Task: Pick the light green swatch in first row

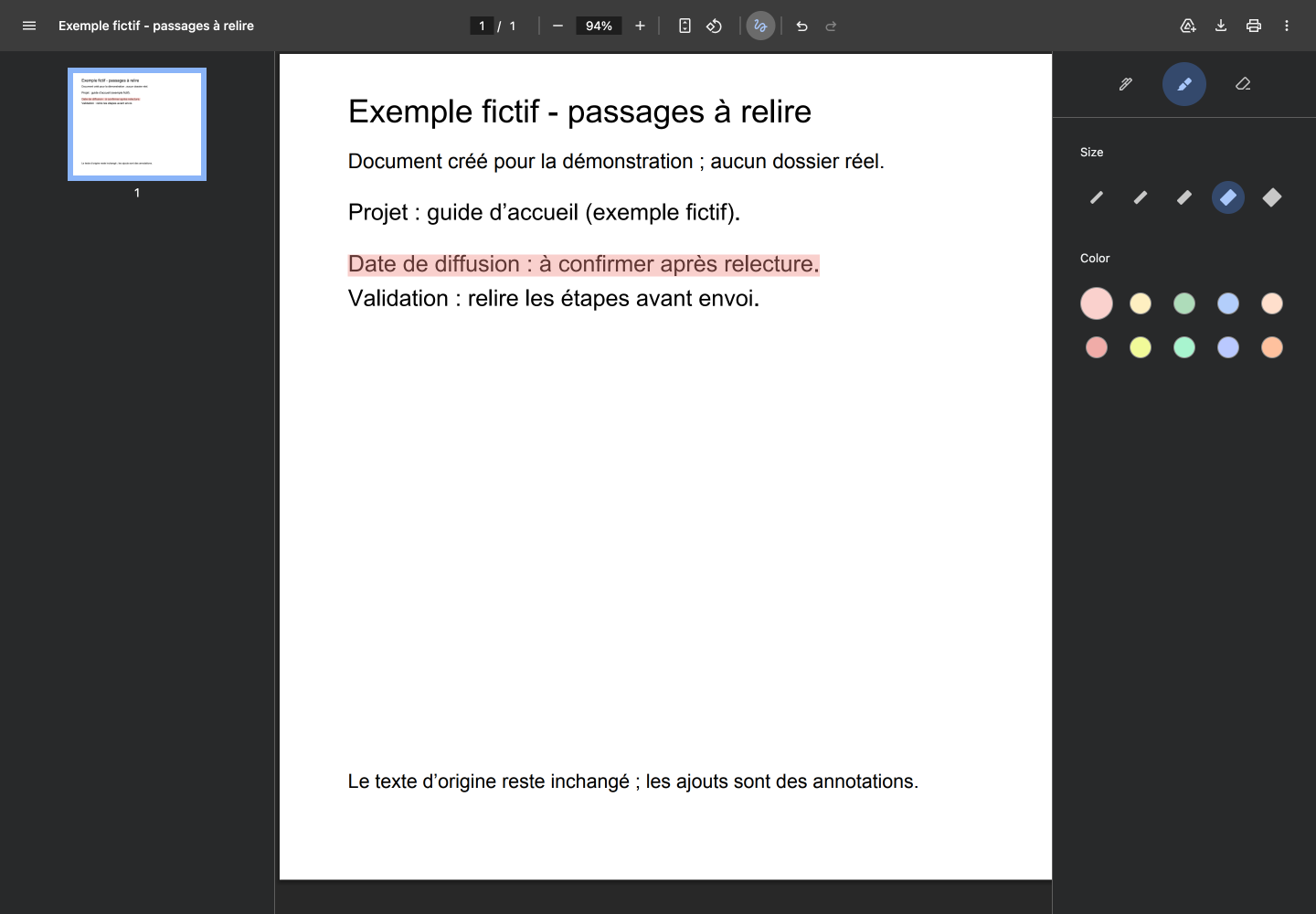Action: (1184, 303)
